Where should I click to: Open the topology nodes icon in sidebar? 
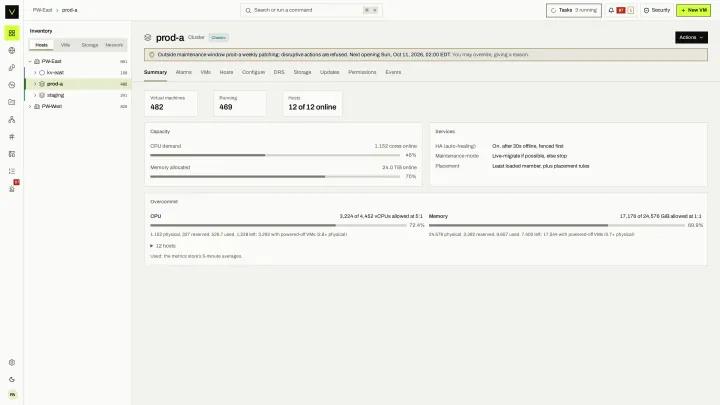pyautogui.click(x=12, y=119)
